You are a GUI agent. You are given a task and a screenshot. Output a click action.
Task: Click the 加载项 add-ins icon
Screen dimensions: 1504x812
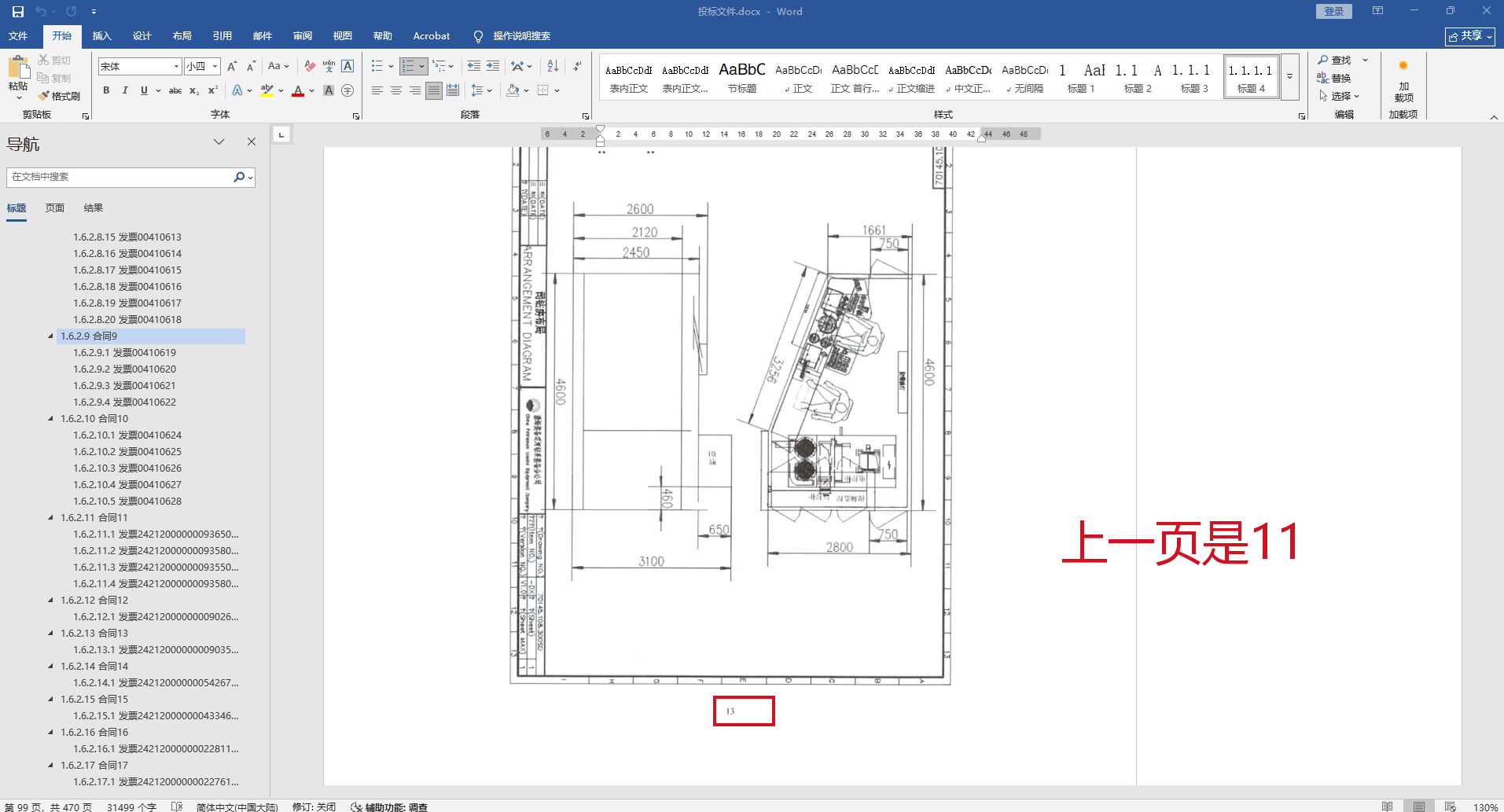[x=1403, y=82]
